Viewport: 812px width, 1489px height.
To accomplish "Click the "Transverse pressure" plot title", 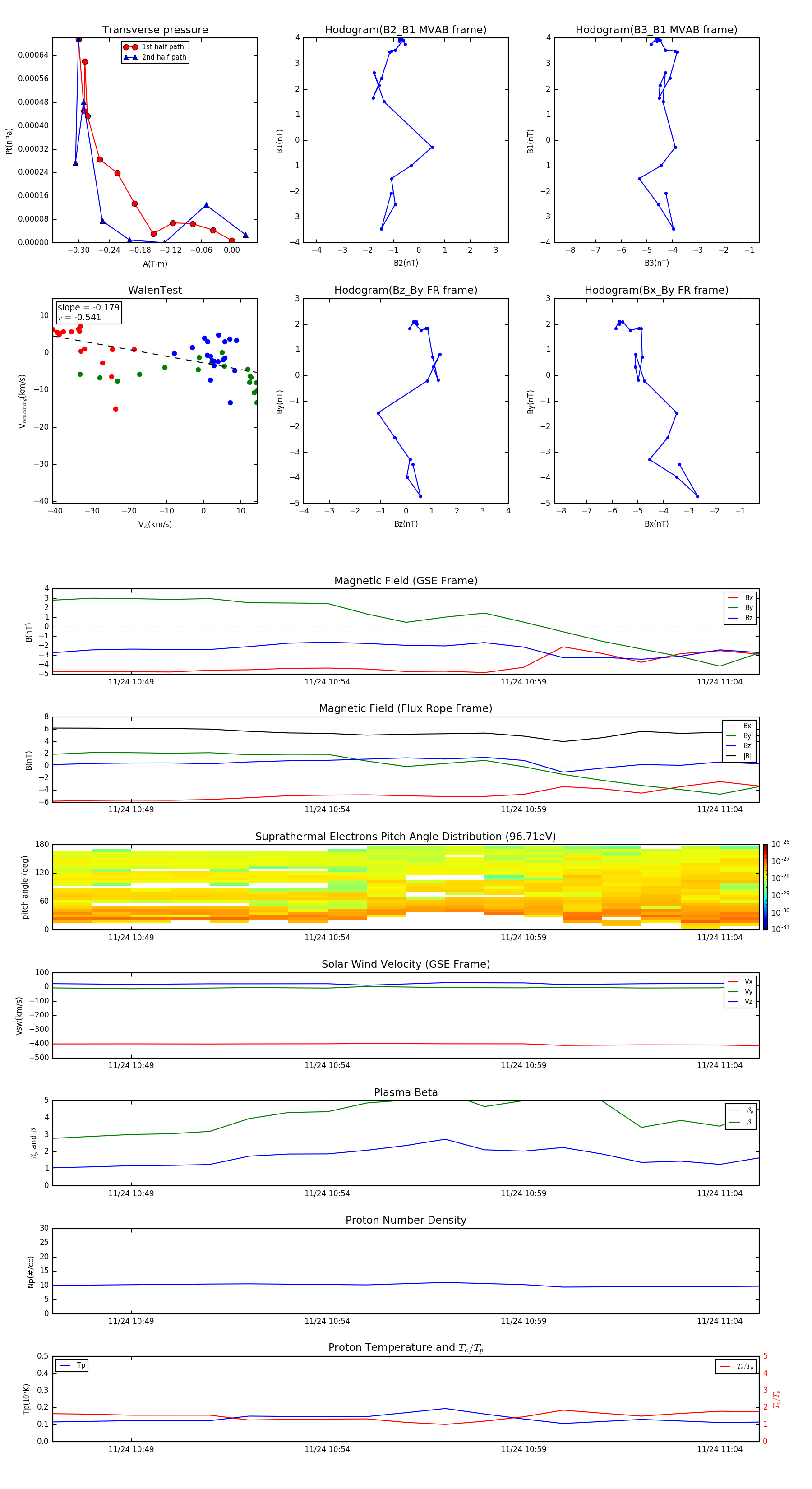I will coord(155,30).
